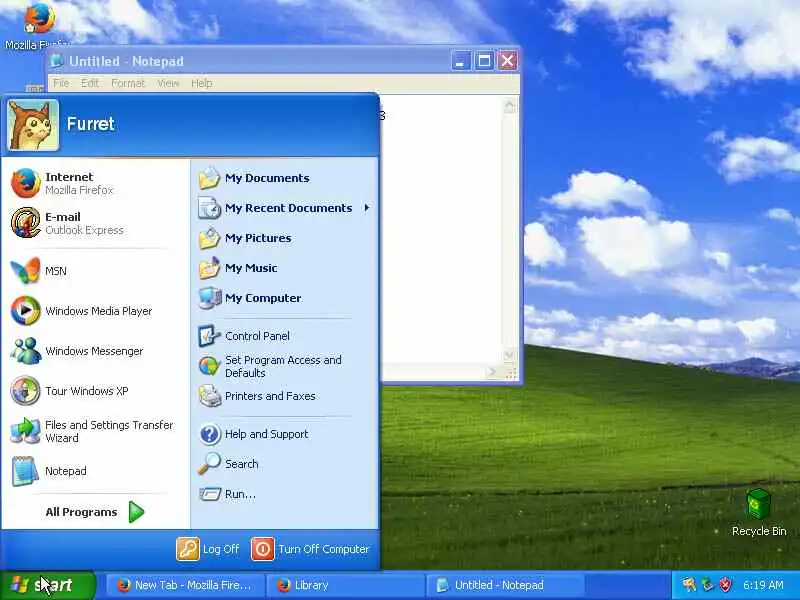The image size is (800, 600).
Task: Open My Documents folder icon
Action: pos(209,178)
